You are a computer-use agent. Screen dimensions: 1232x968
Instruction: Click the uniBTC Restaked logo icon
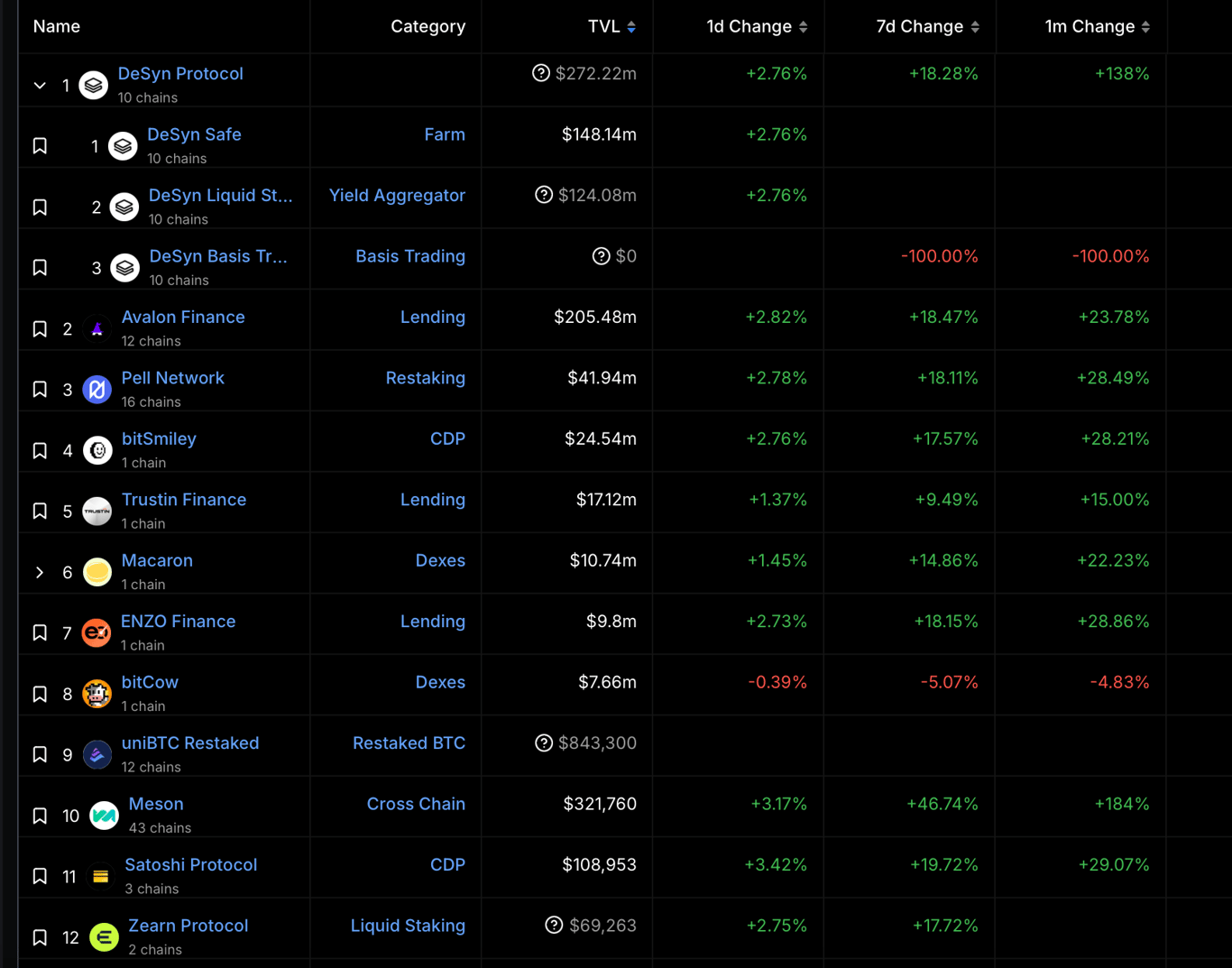click(x=97, y=755)
